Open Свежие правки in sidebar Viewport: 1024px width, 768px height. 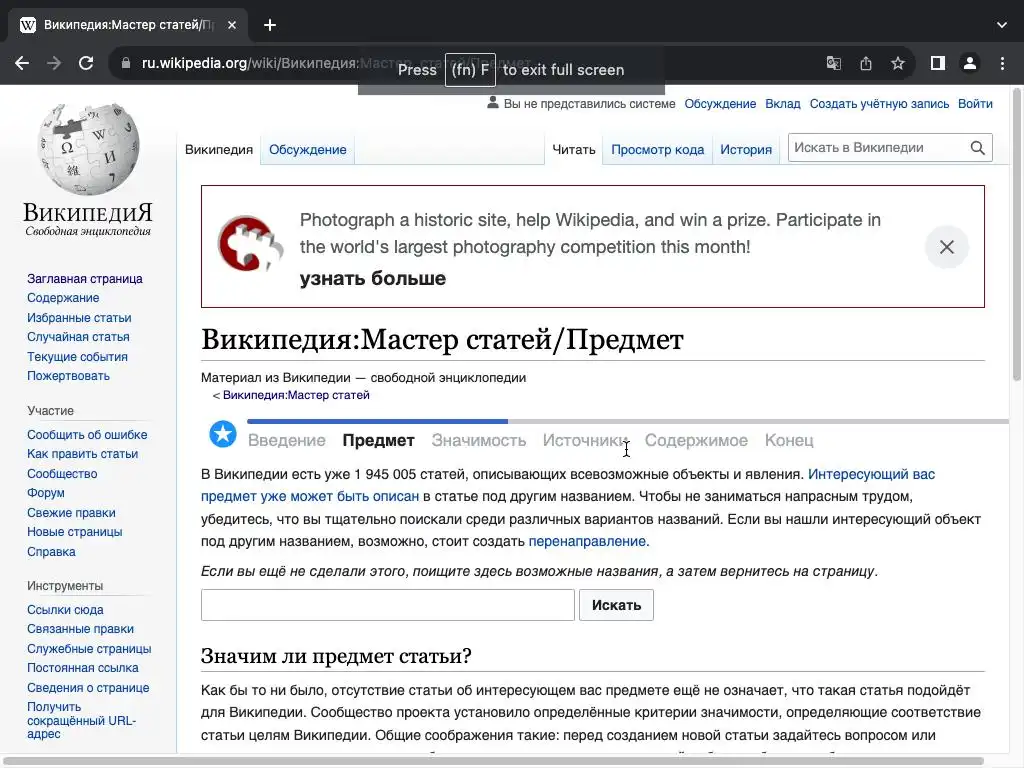tap(71, 513)
